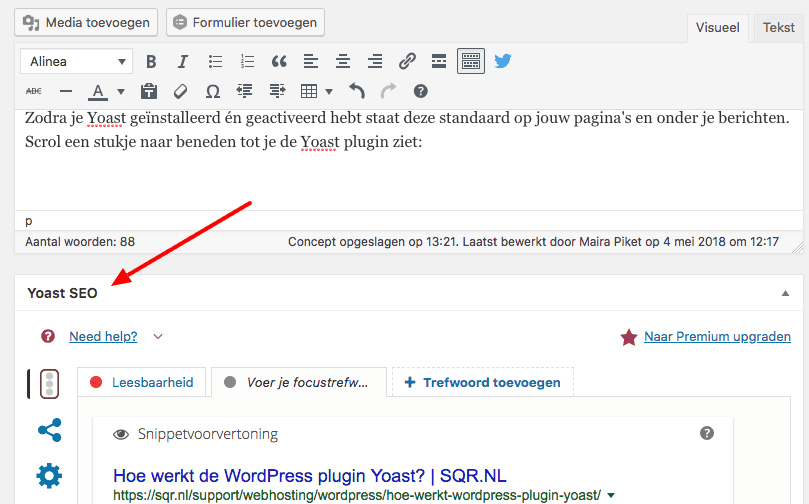Decrease paragraph indent
Viewport: 809px width, 504px height.
[244, 91]
